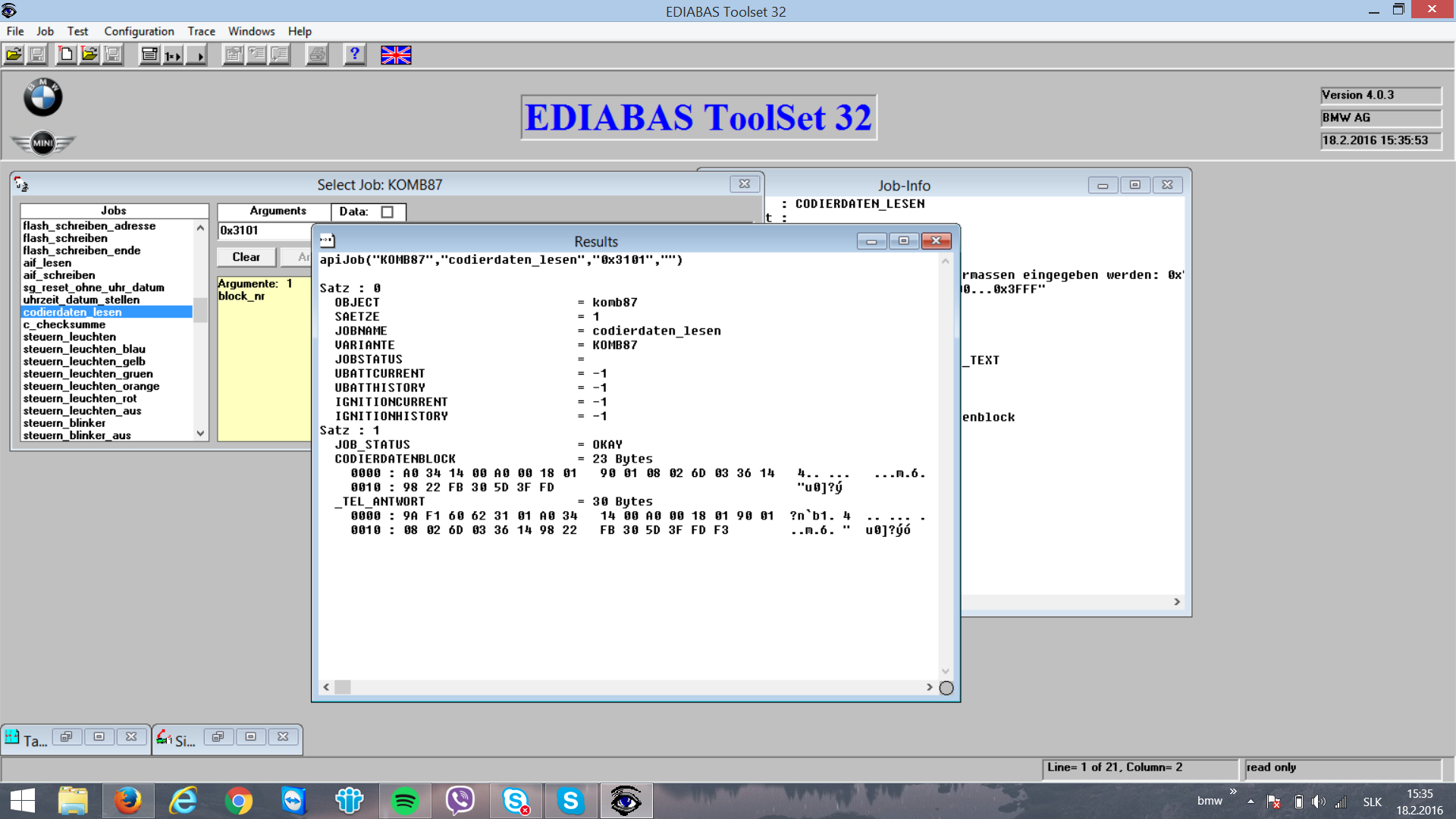The image size is (1456, 819).
Task: Toggle the Data checkbox beside Arguments
Action: [x=388, y=212]
